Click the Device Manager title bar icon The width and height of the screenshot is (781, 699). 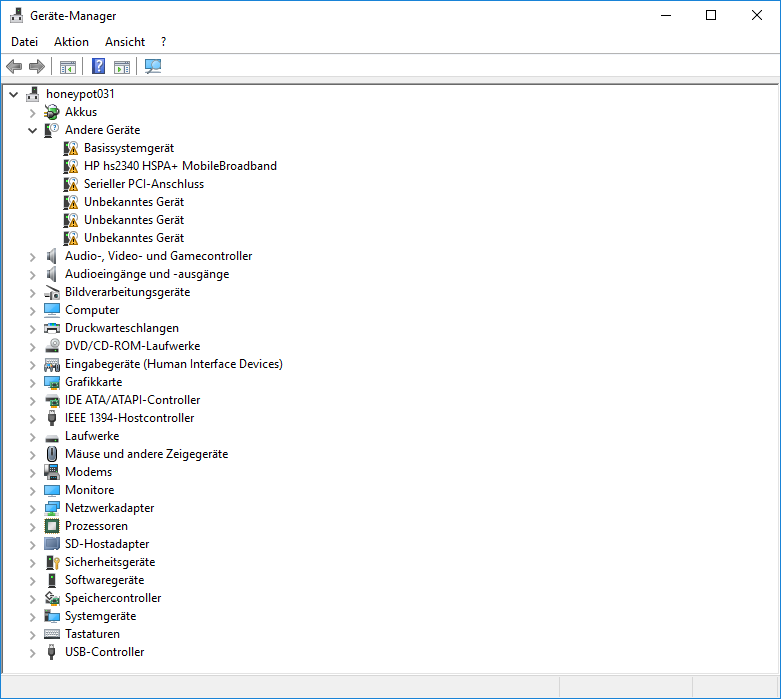[x=16, y=15]
